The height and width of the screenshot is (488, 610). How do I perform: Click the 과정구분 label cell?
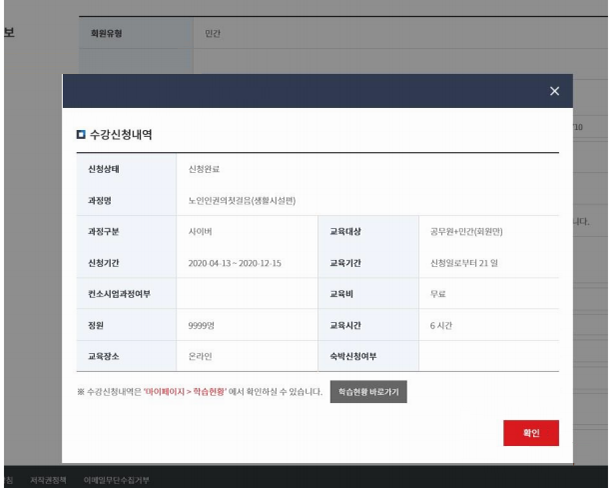[x=126, y=232]
